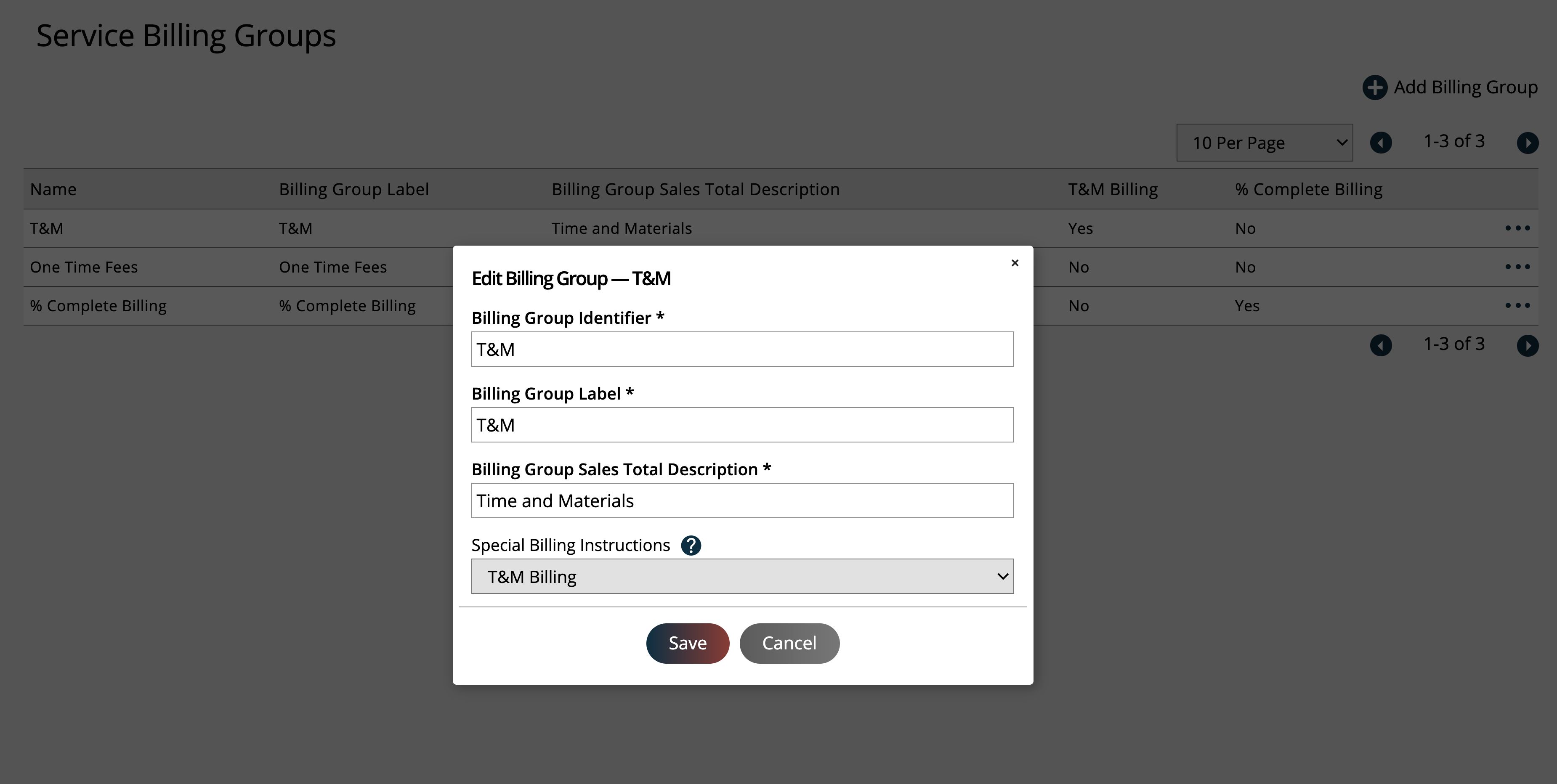Select the Billing Group Identifier field
This screenshot has height=784, width=1557.
coord(742,349)
